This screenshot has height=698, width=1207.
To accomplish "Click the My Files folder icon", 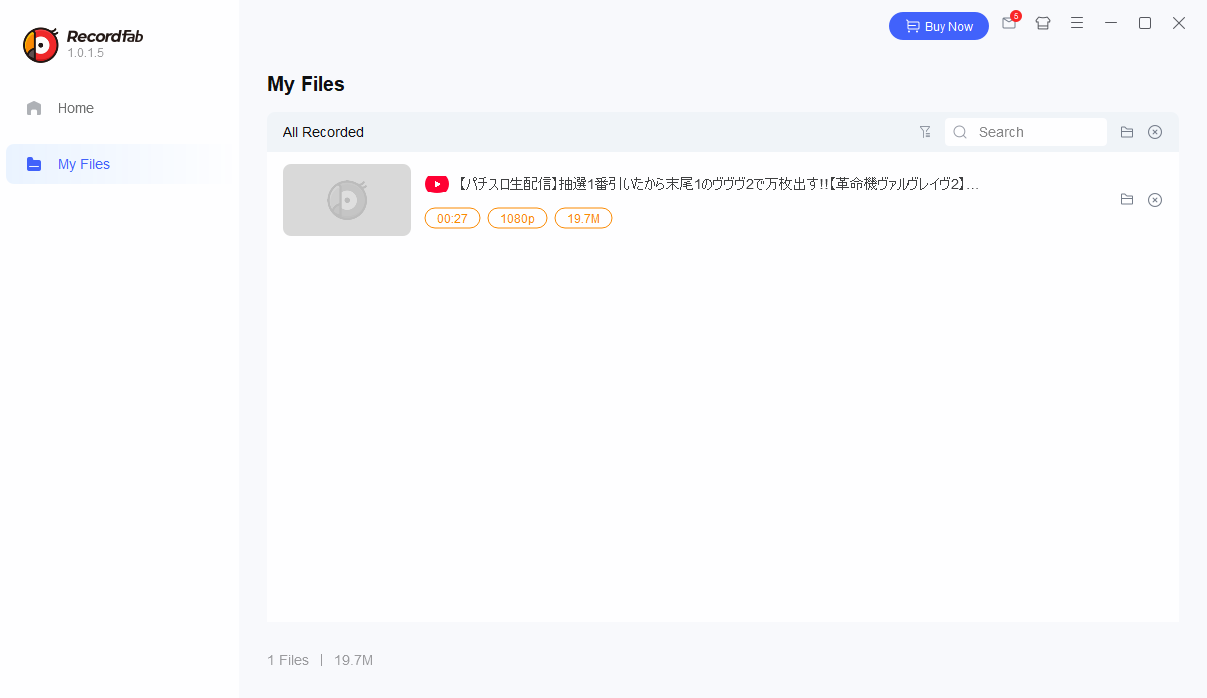I will (35, 163).
